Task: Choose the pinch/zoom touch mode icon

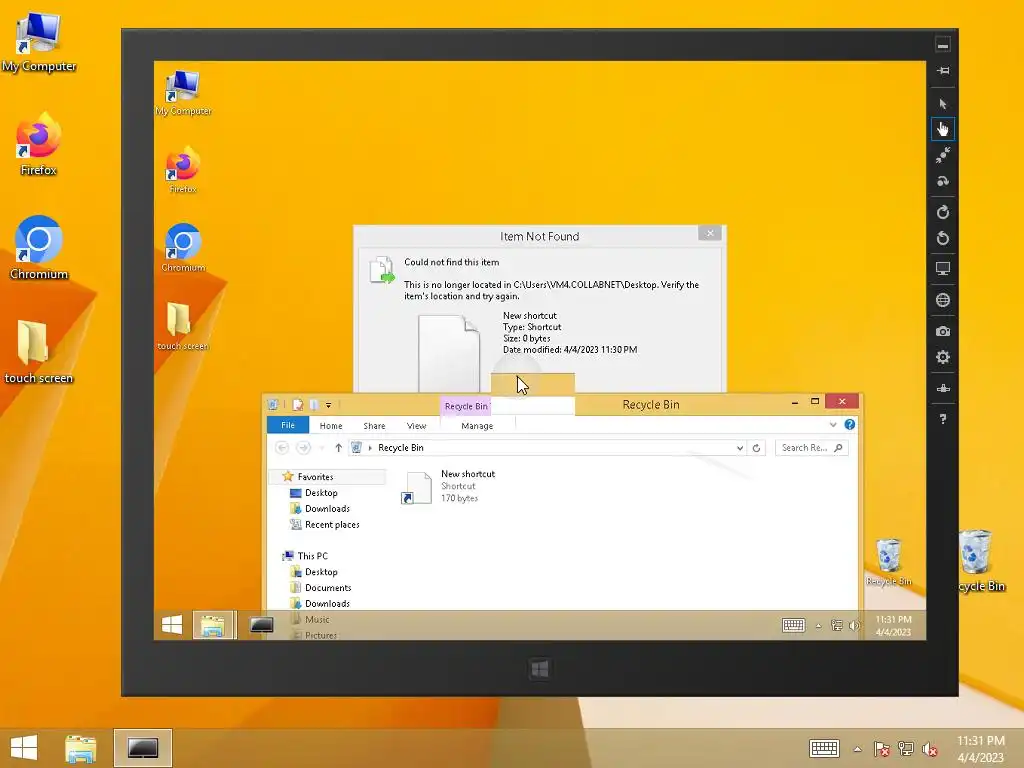Action: pos(942,155)
